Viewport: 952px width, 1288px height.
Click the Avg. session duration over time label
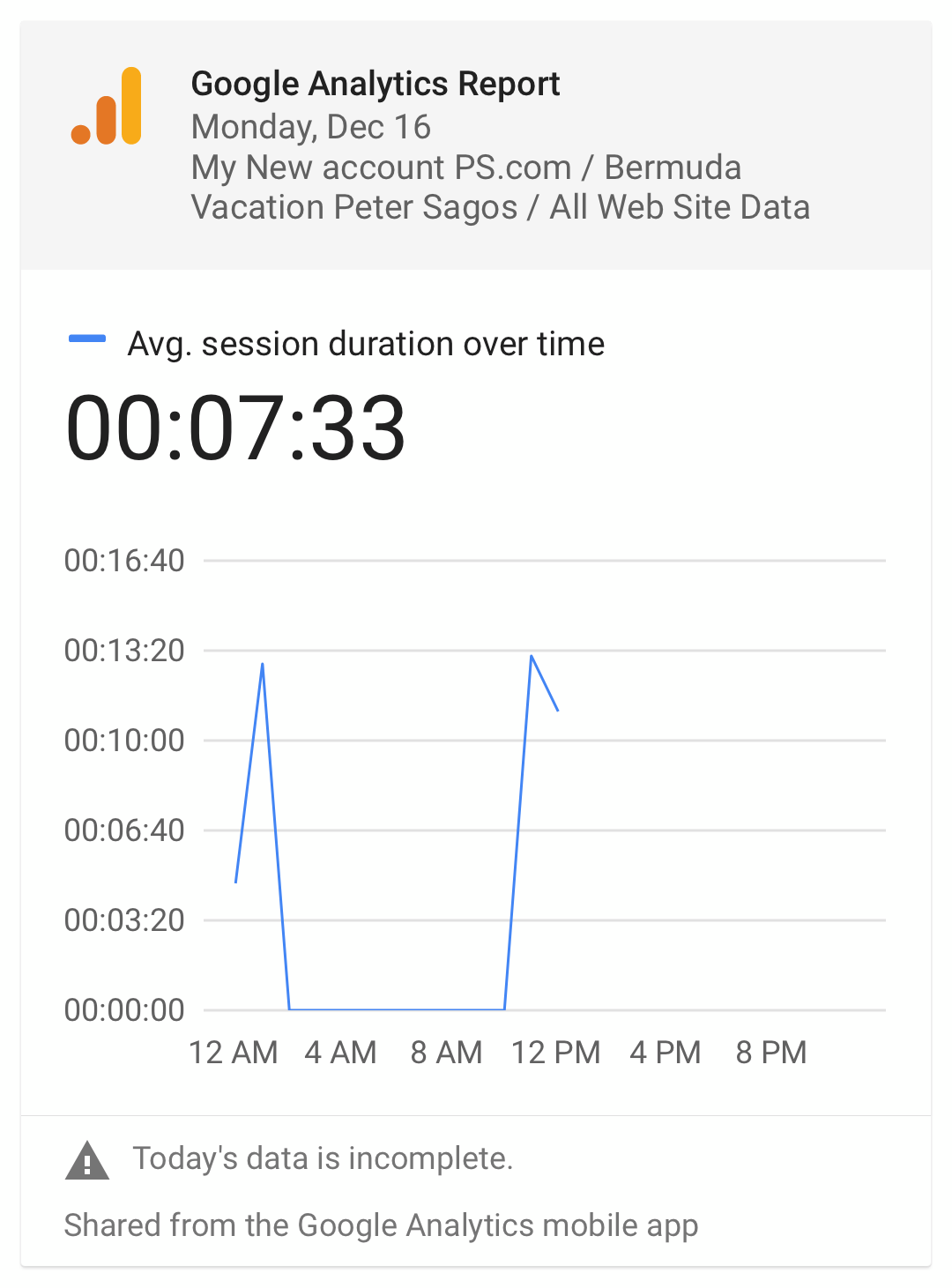pyautogui.click(x=366, y=344)
